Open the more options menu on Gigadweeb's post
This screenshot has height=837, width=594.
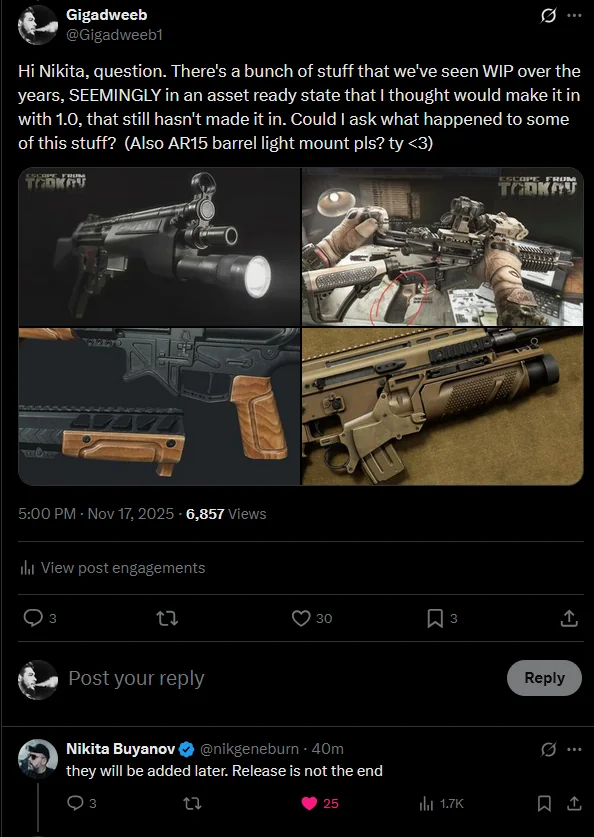(x=574, y=15)
